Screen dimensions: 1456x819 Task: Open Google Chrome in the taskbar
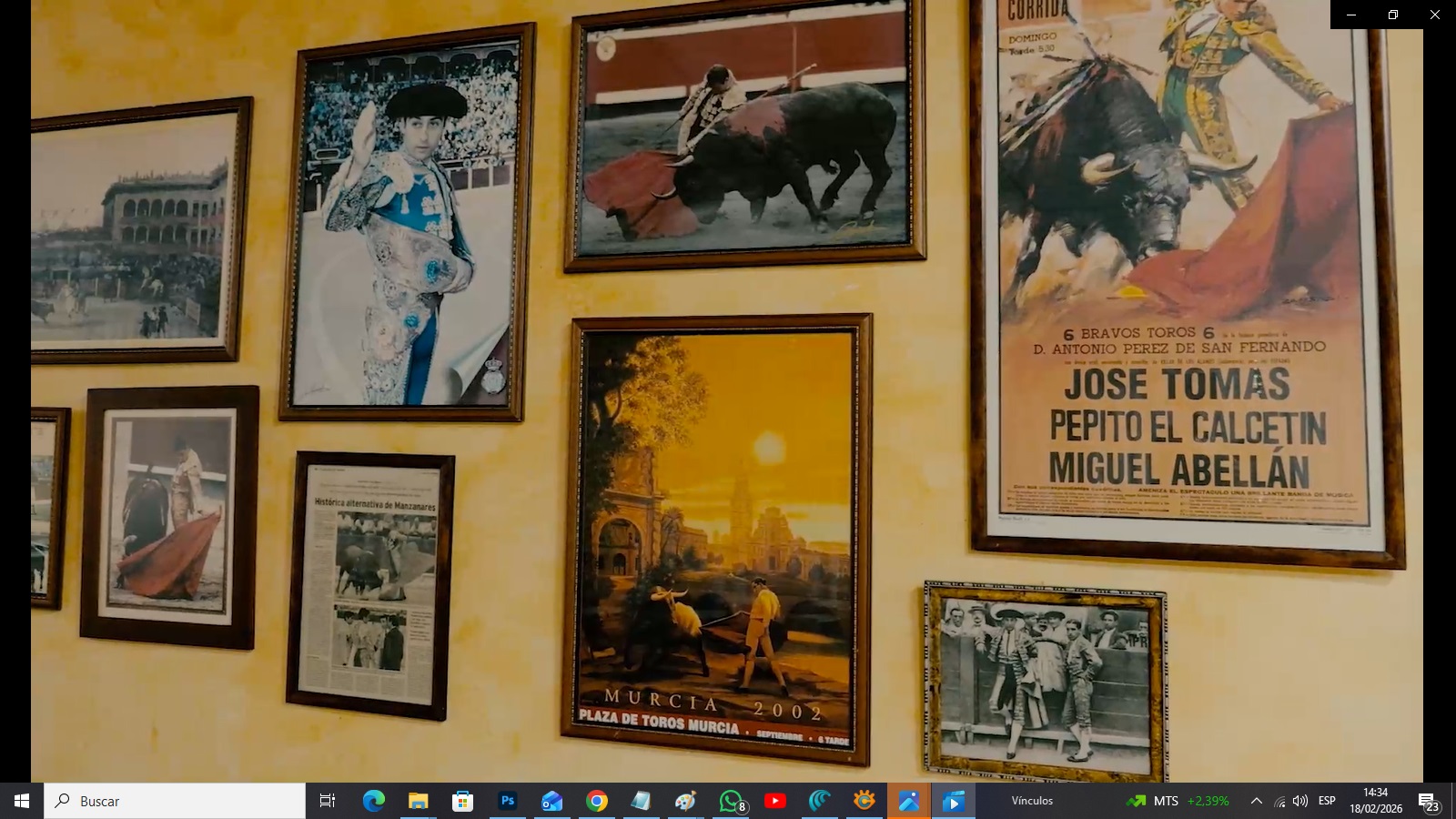[x=597, y=801]
